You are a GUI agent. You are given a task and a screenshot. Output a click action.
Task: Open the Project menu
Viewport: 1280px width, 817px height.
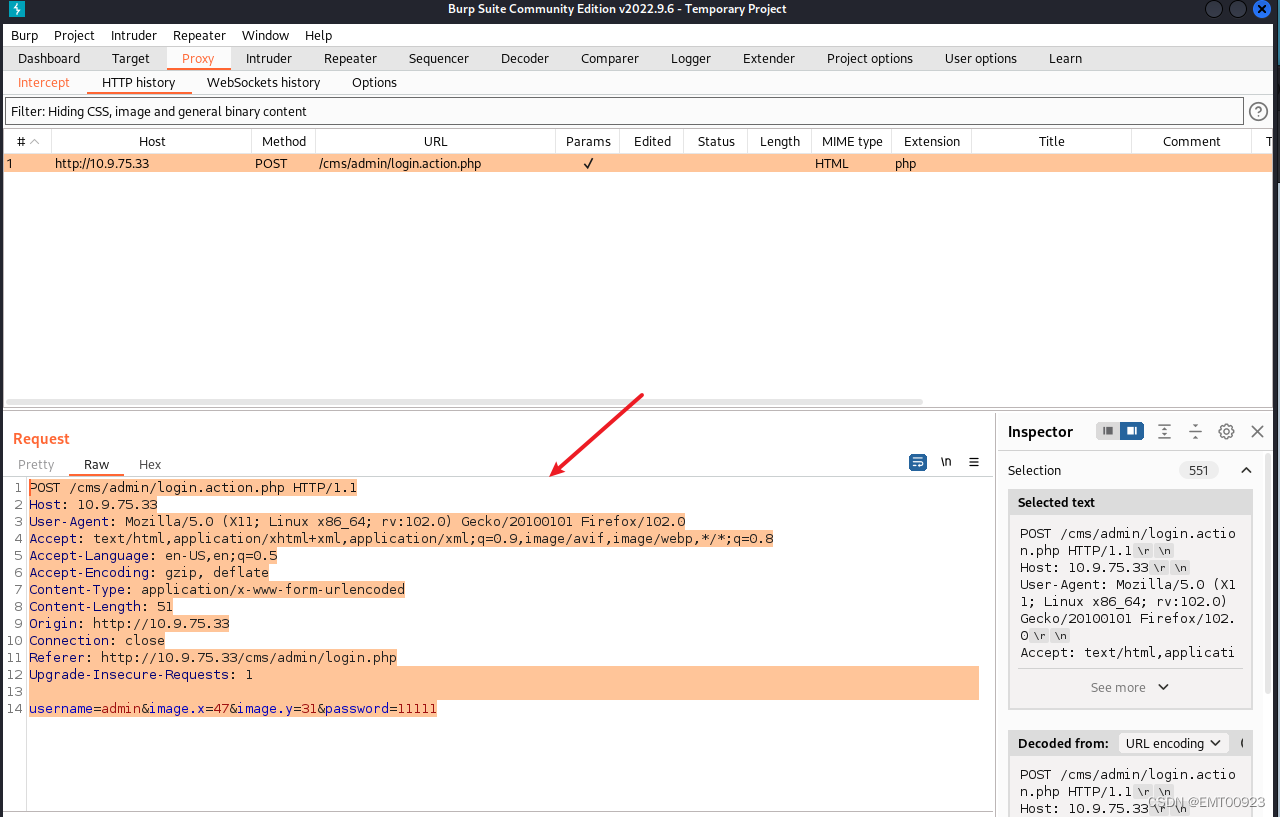(74, 35)
